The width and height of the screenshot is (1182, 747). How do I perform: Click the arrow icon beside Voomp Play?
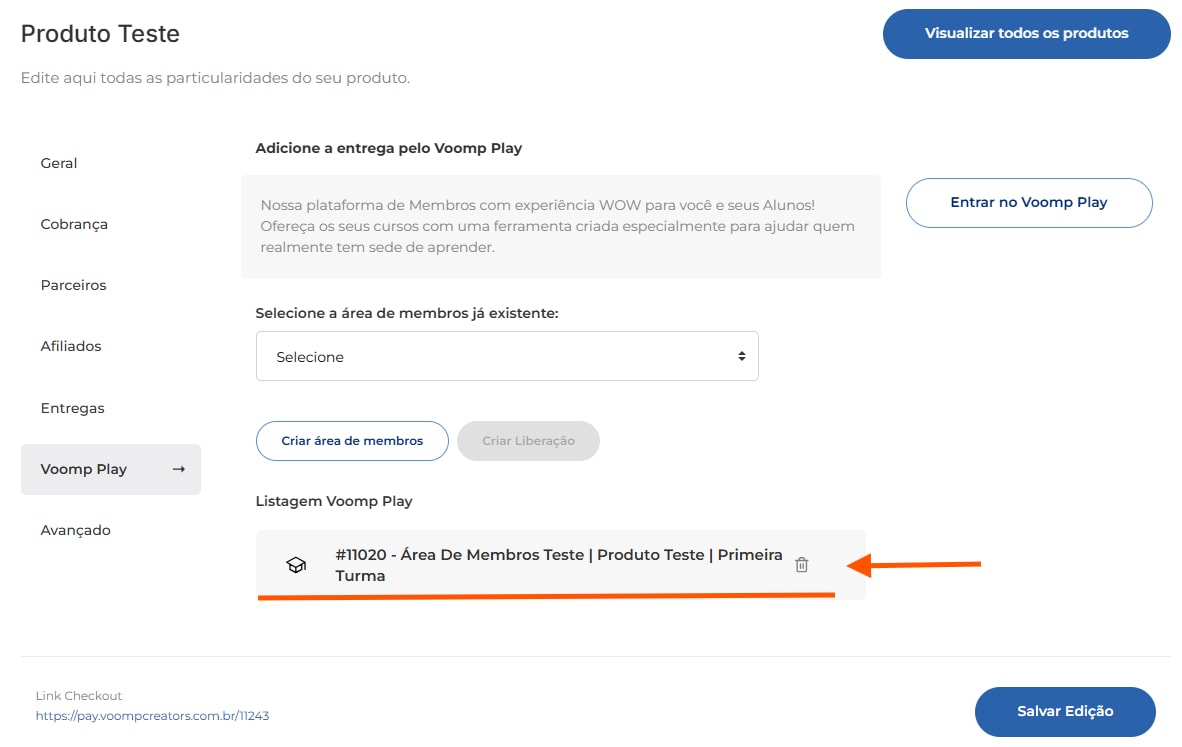(x=179, y=469)
